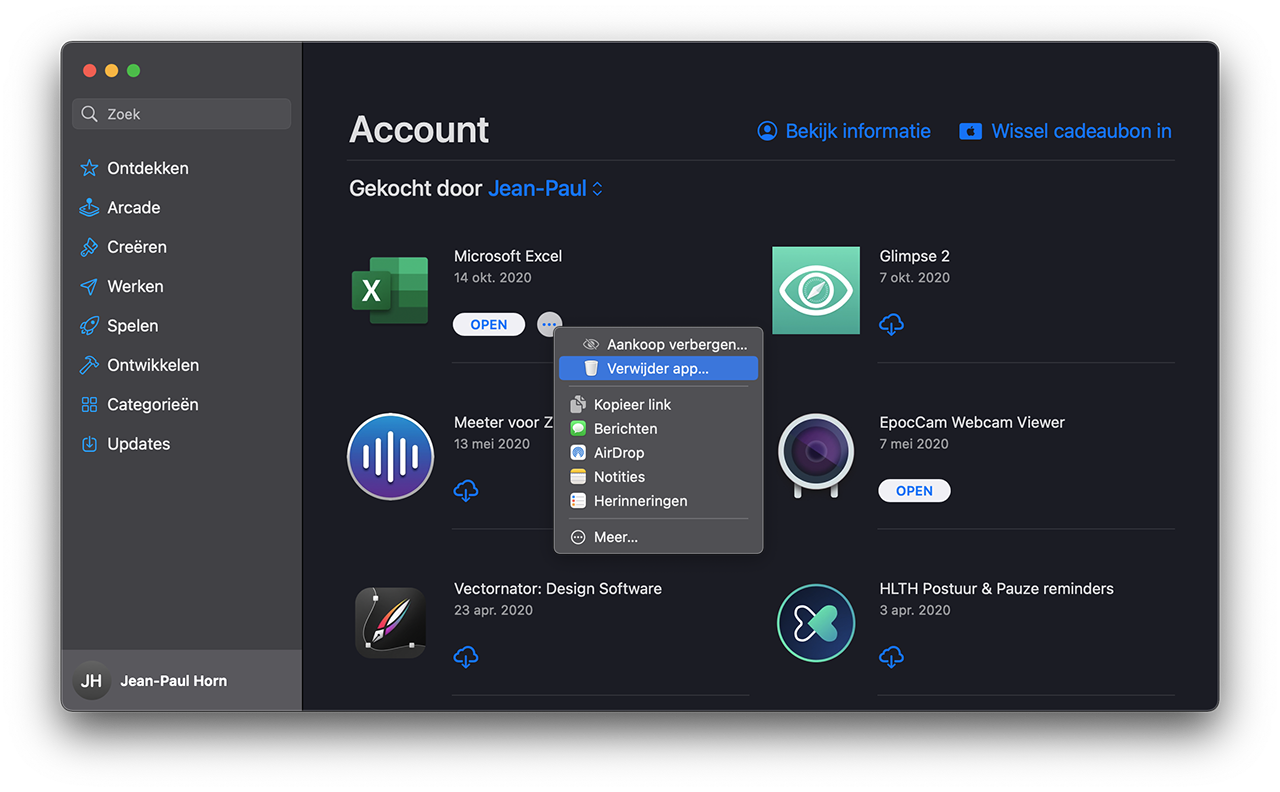Click the 3 apr. 2020 purchase date
This screenshot has width=1280, height=792.
tap(915, 610)
